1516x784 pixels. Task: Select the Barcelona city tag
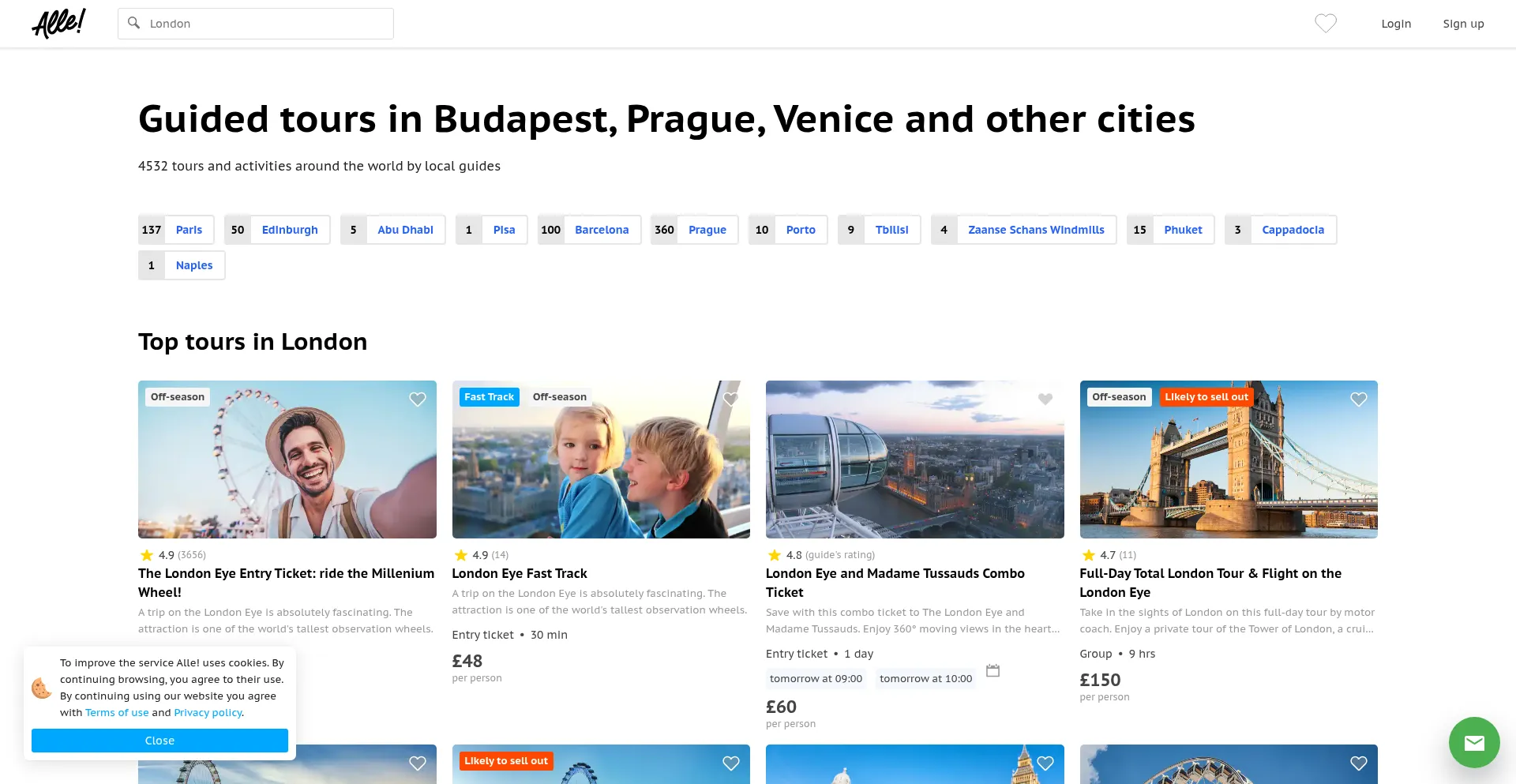[x=590, y=230]
